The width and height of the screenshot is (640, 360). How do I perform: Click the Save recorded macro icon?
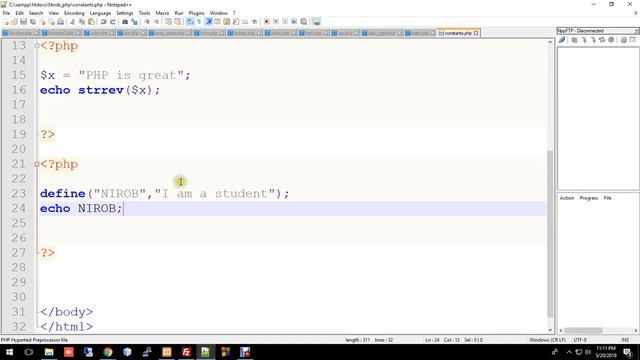point(304,22)
